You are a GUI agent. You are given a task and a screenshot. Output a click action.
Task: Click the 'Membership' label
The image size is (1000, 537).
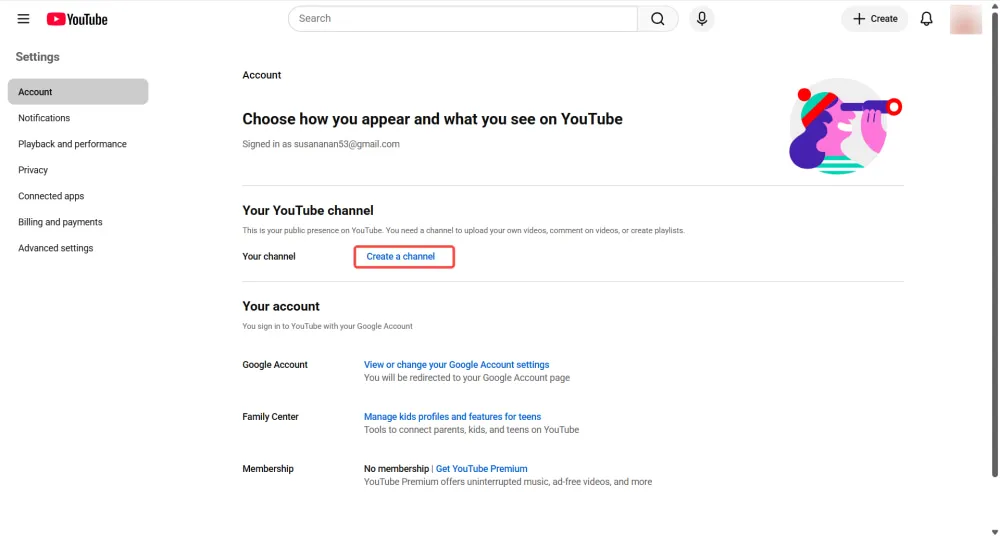(268, 469)
